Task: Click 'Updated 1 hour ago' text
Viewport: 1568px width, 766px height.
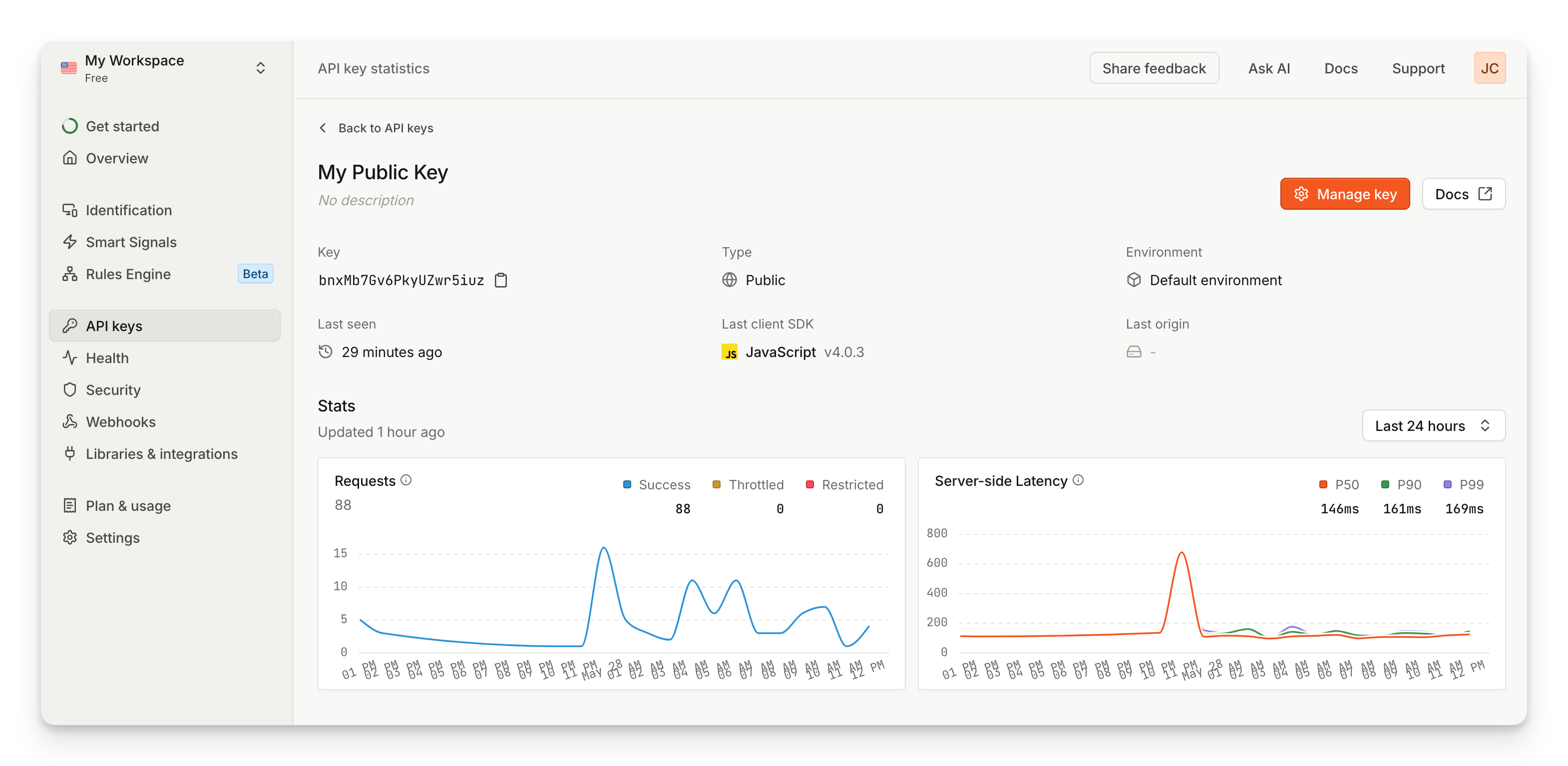Action: [381, 432]
